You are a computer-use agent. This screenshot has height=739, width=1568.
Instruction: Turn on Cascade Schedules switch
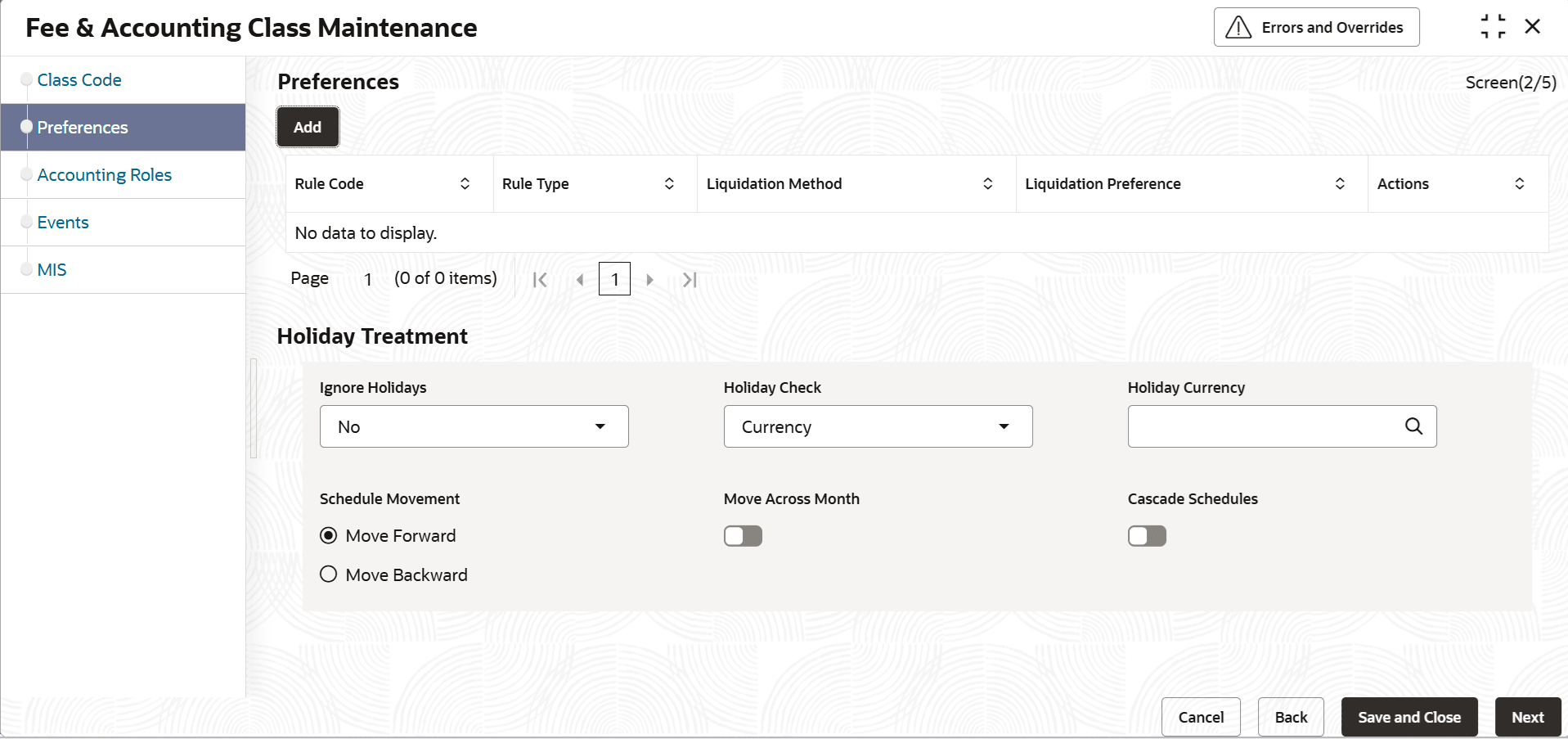pos(1147,536)
